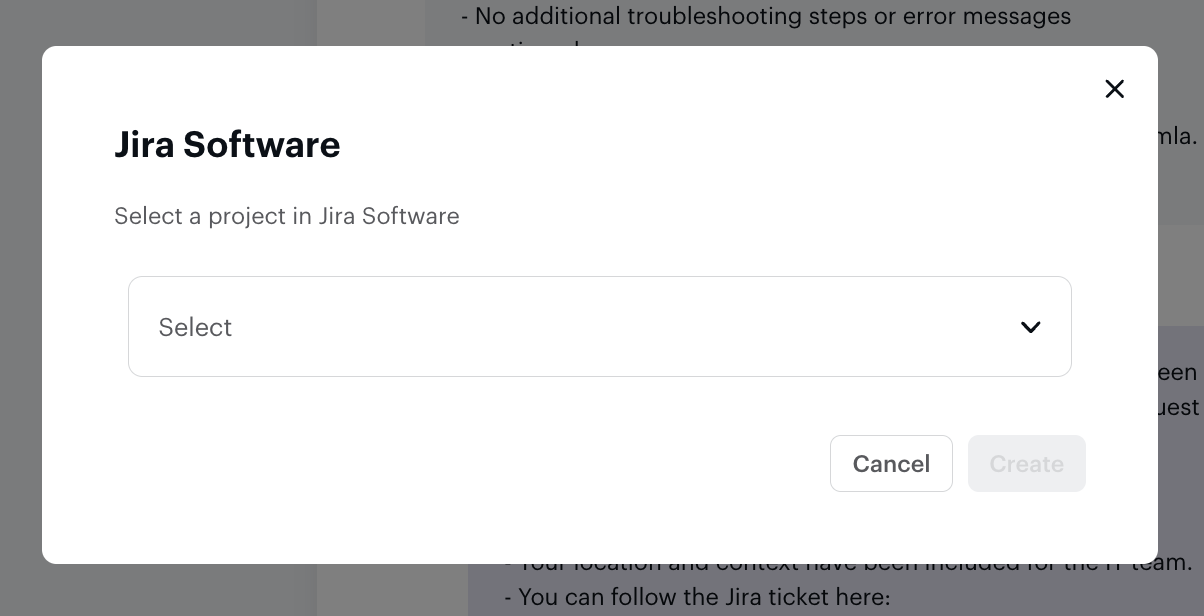This screenshot has width=1204, height=616.
Task: Open the Select project dropdown field
Action: [599, 326]
